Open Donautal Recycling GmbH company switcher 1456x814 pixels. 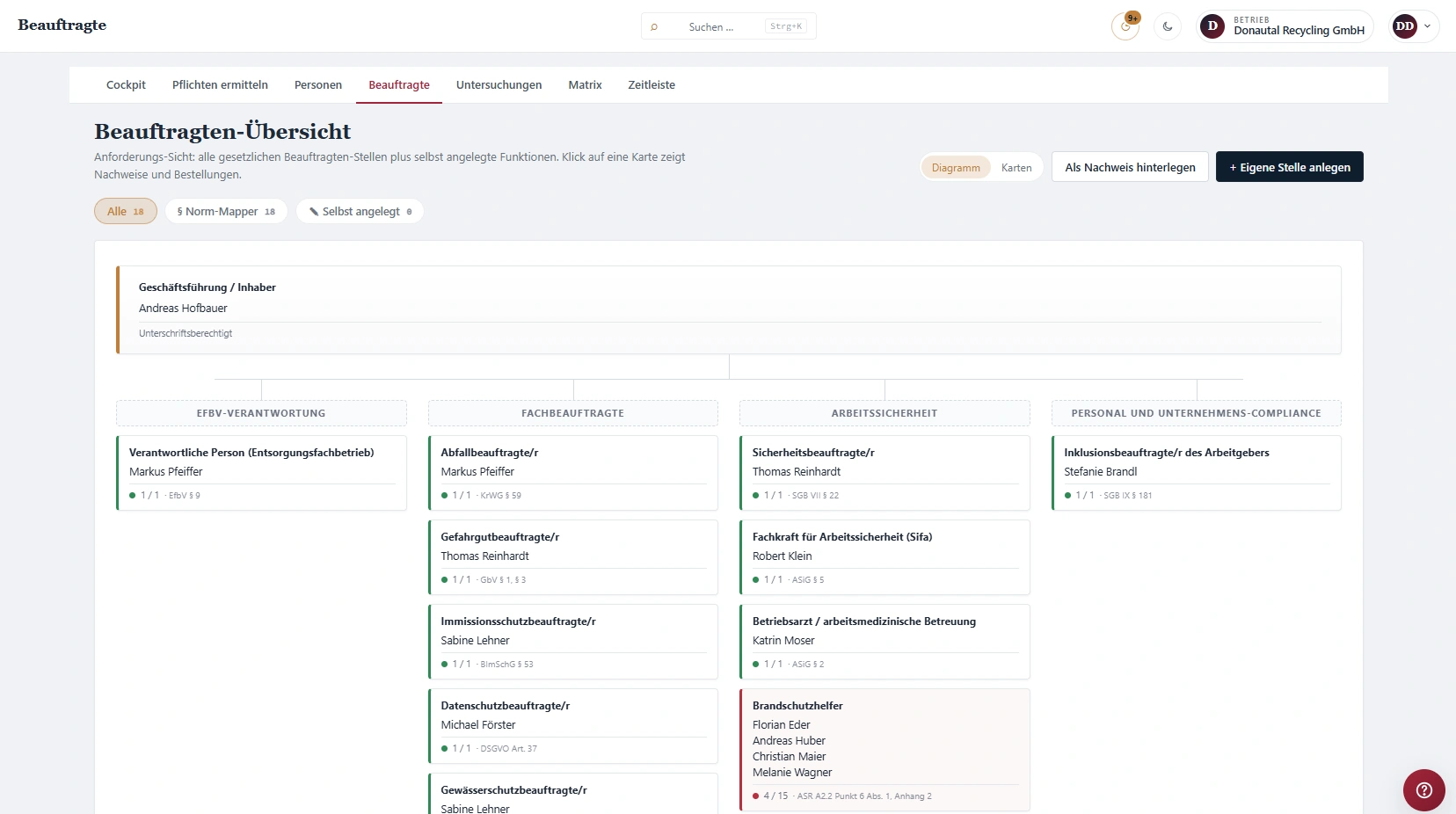tap(1285, 26)
